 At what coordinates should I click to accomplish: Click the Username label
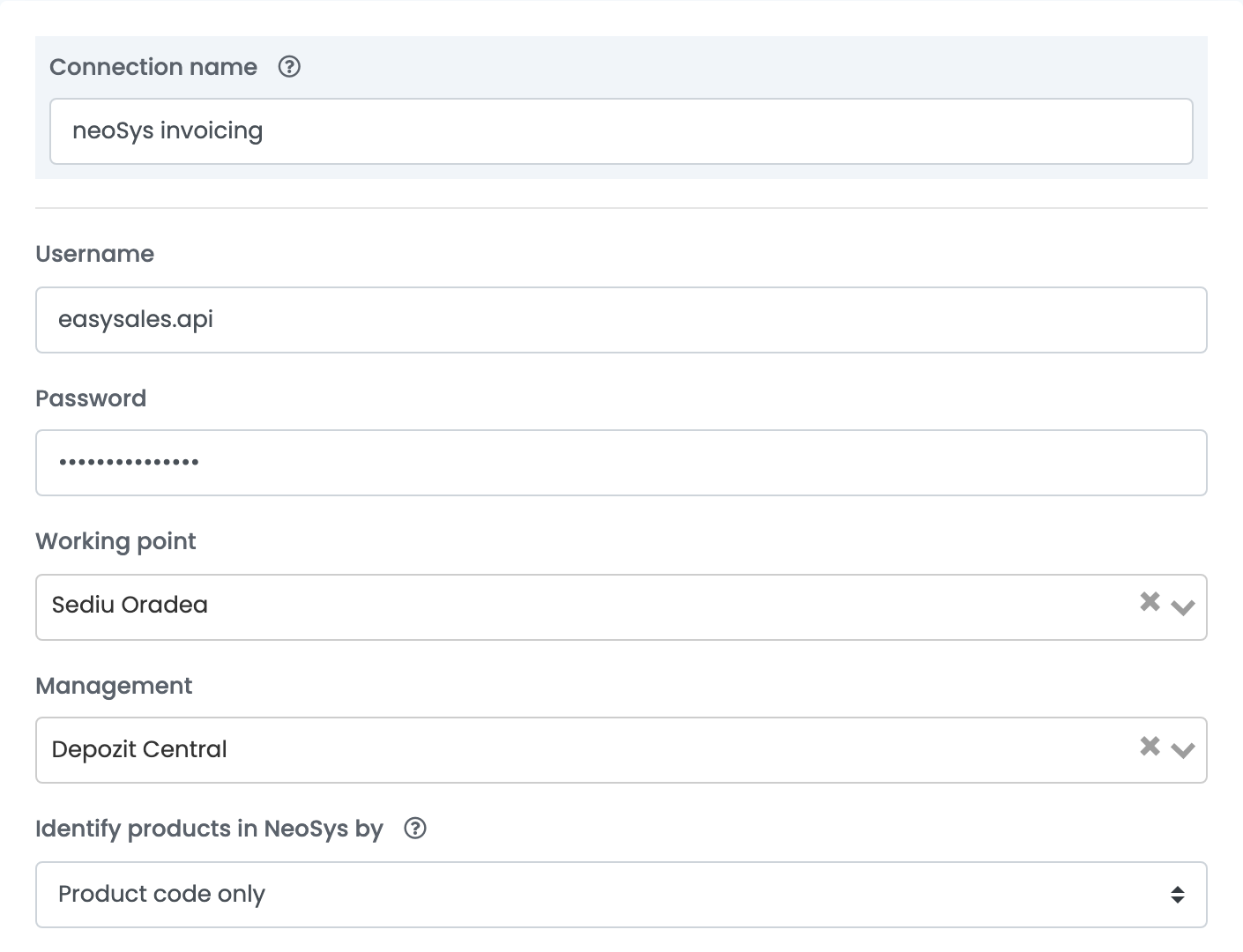pyautogui.click(x=95, y=254)
